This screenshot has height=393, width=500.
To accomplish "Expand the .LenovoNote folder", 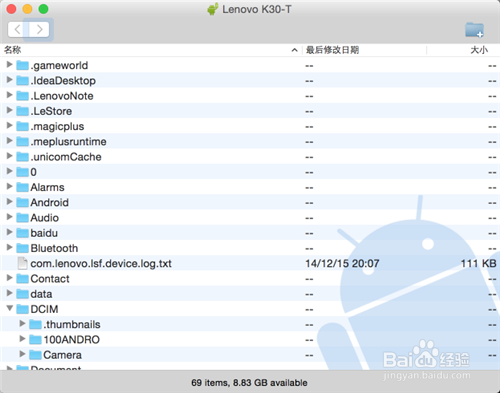I will point(10,95).
